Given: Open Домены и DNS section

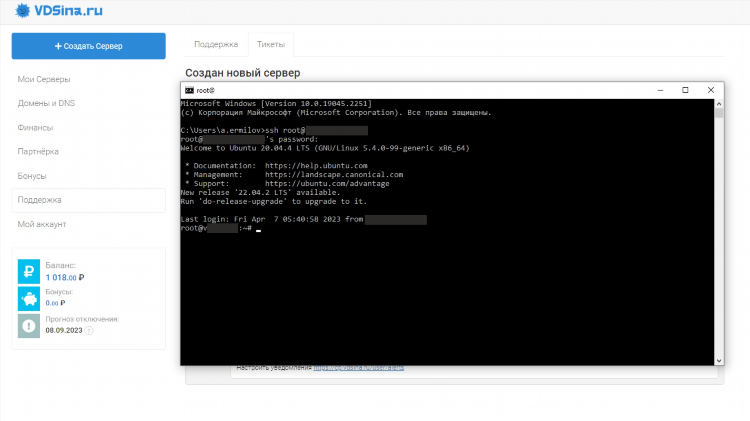Looking at the screenshot, I should tap(46, 103).
